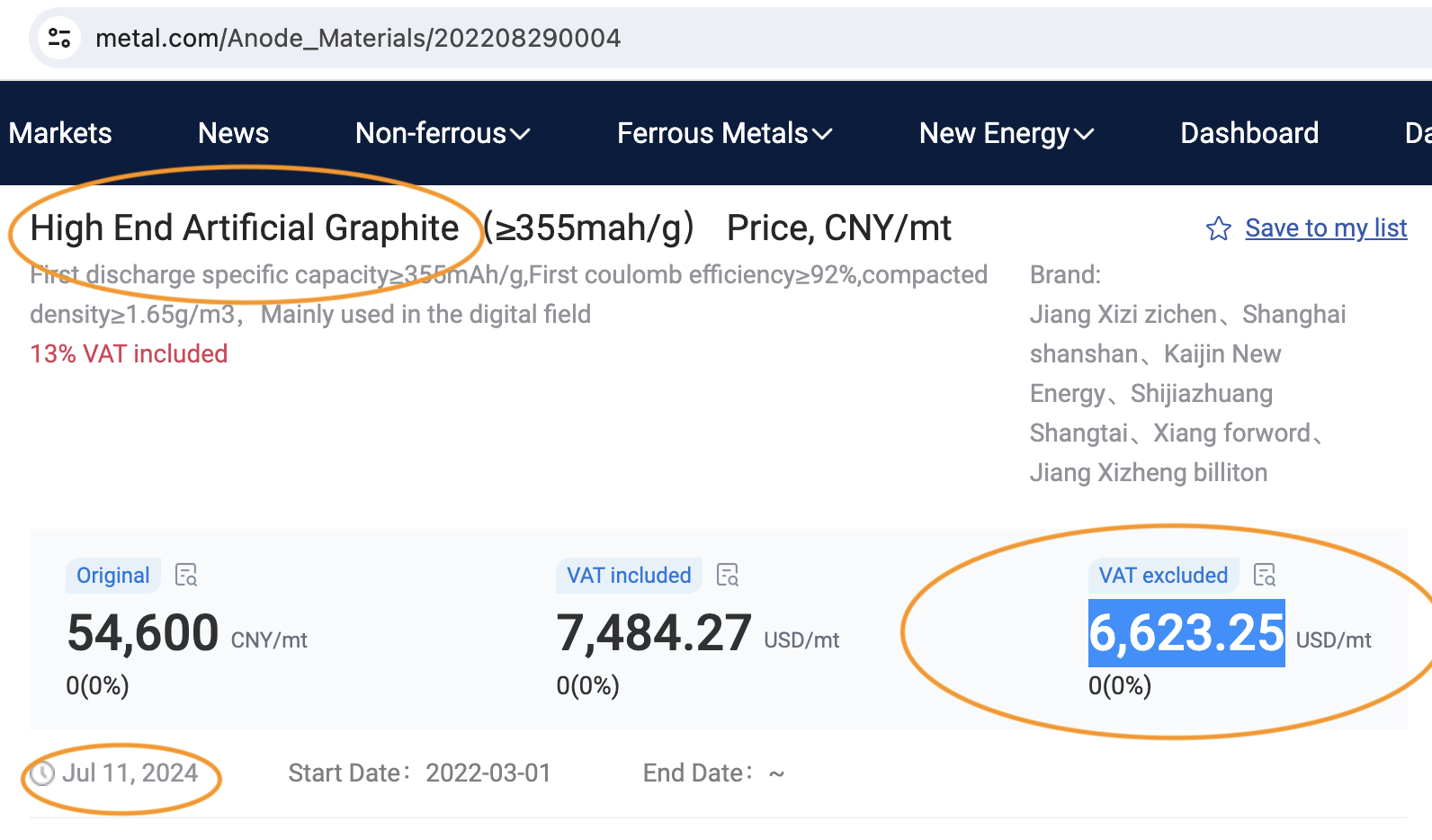Click the Save to my list link

1326,228
